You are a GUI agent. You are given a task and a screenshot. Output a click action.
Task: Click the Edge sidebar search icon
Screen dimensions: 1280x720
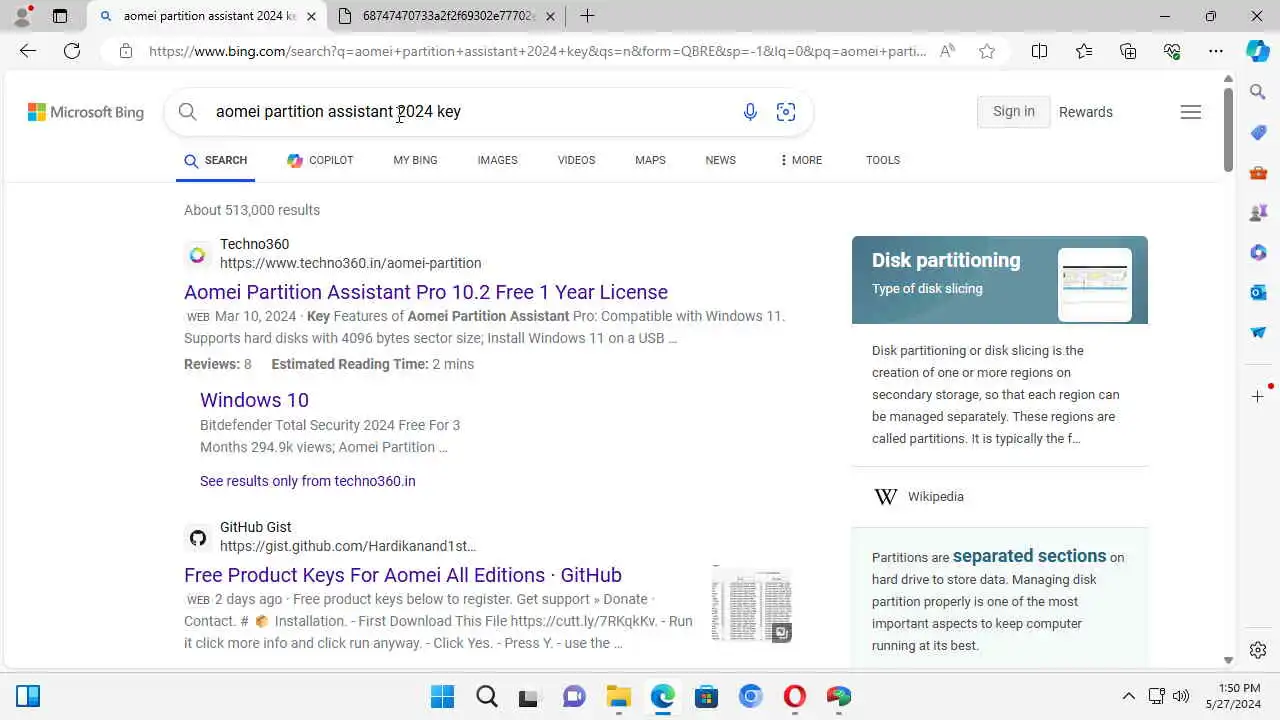point(1258,92)
